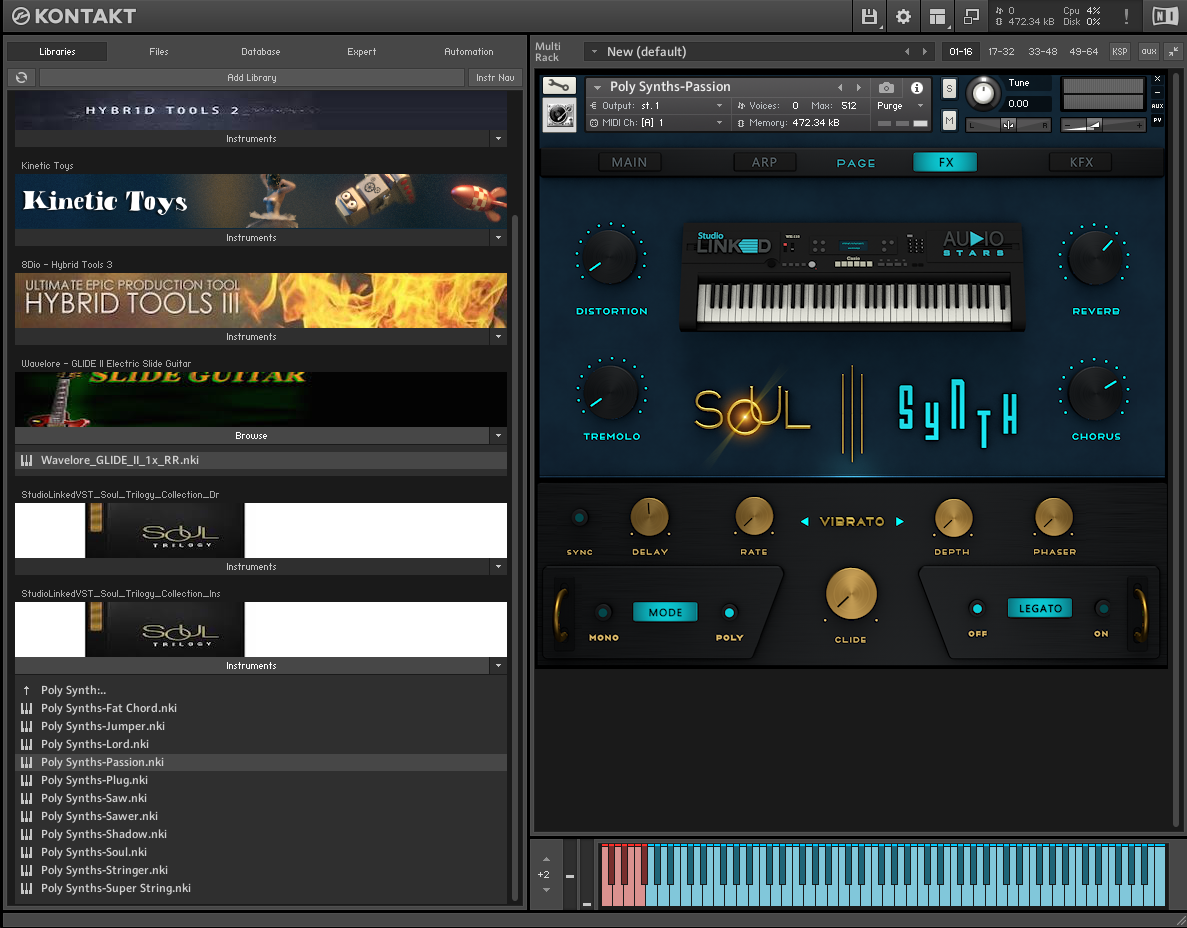Open Slide Guitar Browse dropdown arrow
This screenshot has width=1187, height=928.
click(498, 436)
